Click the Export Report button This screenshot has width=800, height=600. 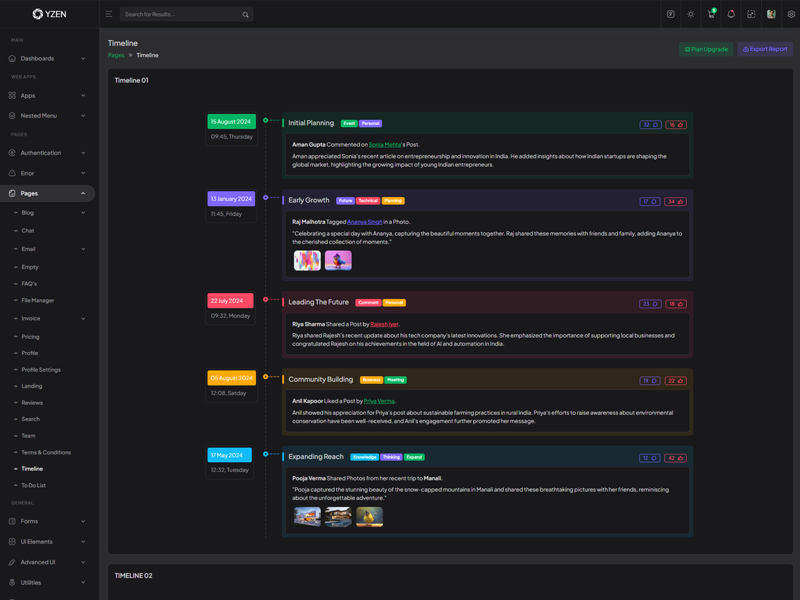pos(765,49)
